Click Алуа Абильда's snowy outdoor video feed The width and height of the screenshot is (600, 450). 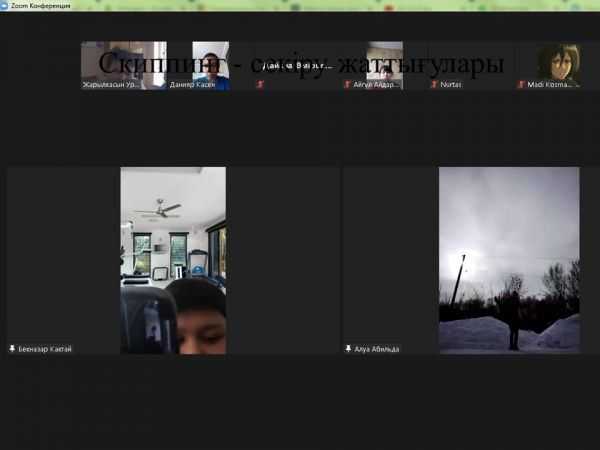[509, 260]
